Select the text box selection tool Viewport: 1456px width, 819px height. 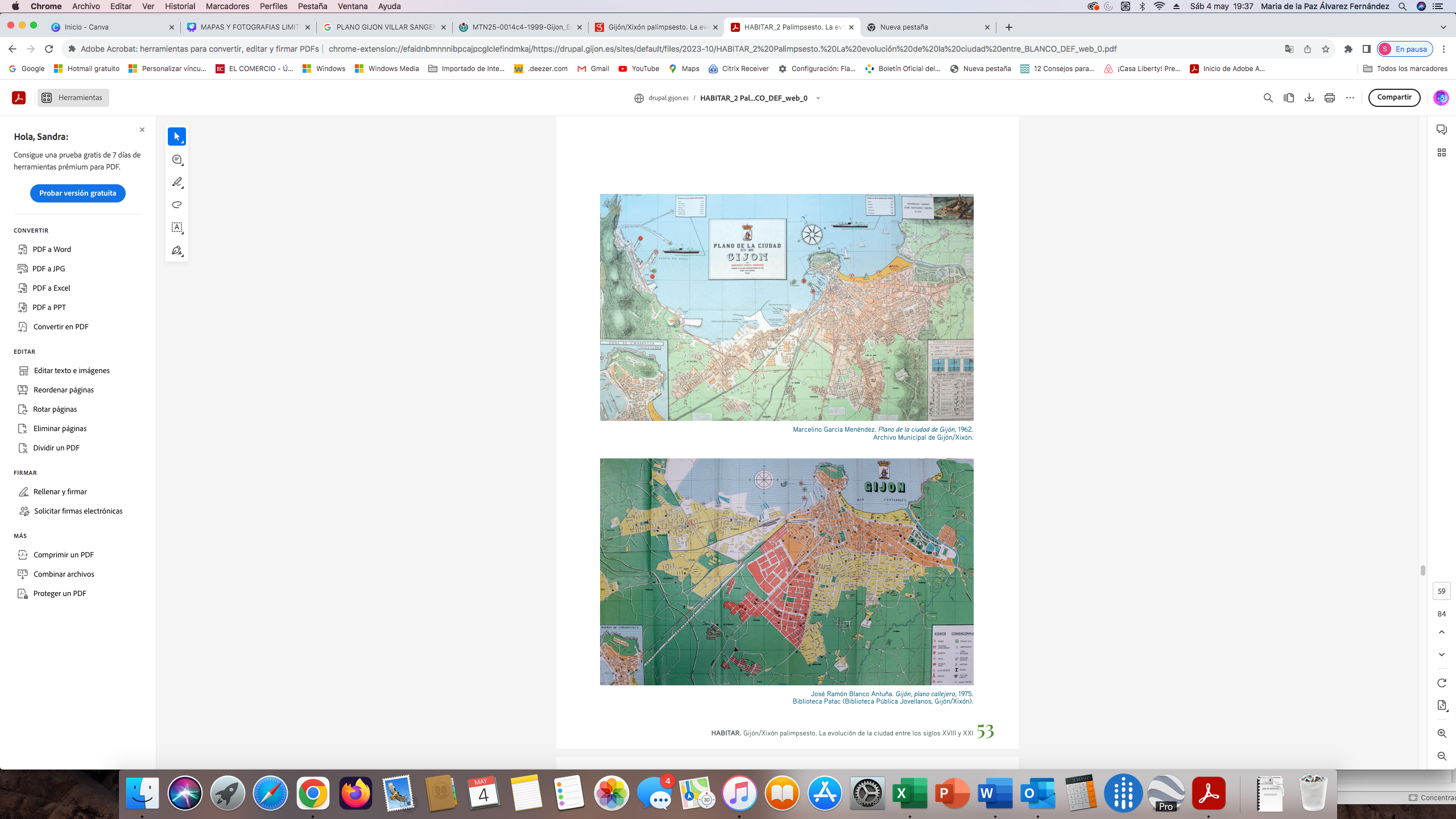click(177, 227)
